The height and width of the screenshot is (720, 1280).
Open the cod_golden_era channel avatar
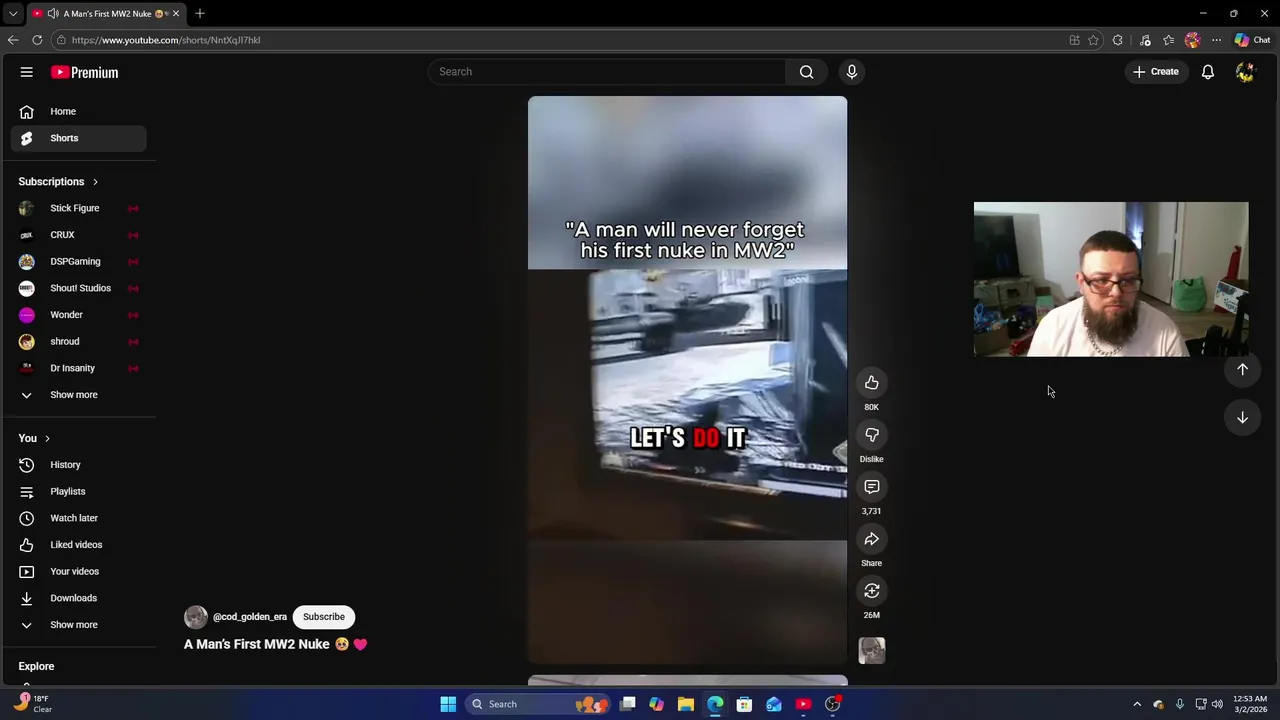[x=196, y=617]
